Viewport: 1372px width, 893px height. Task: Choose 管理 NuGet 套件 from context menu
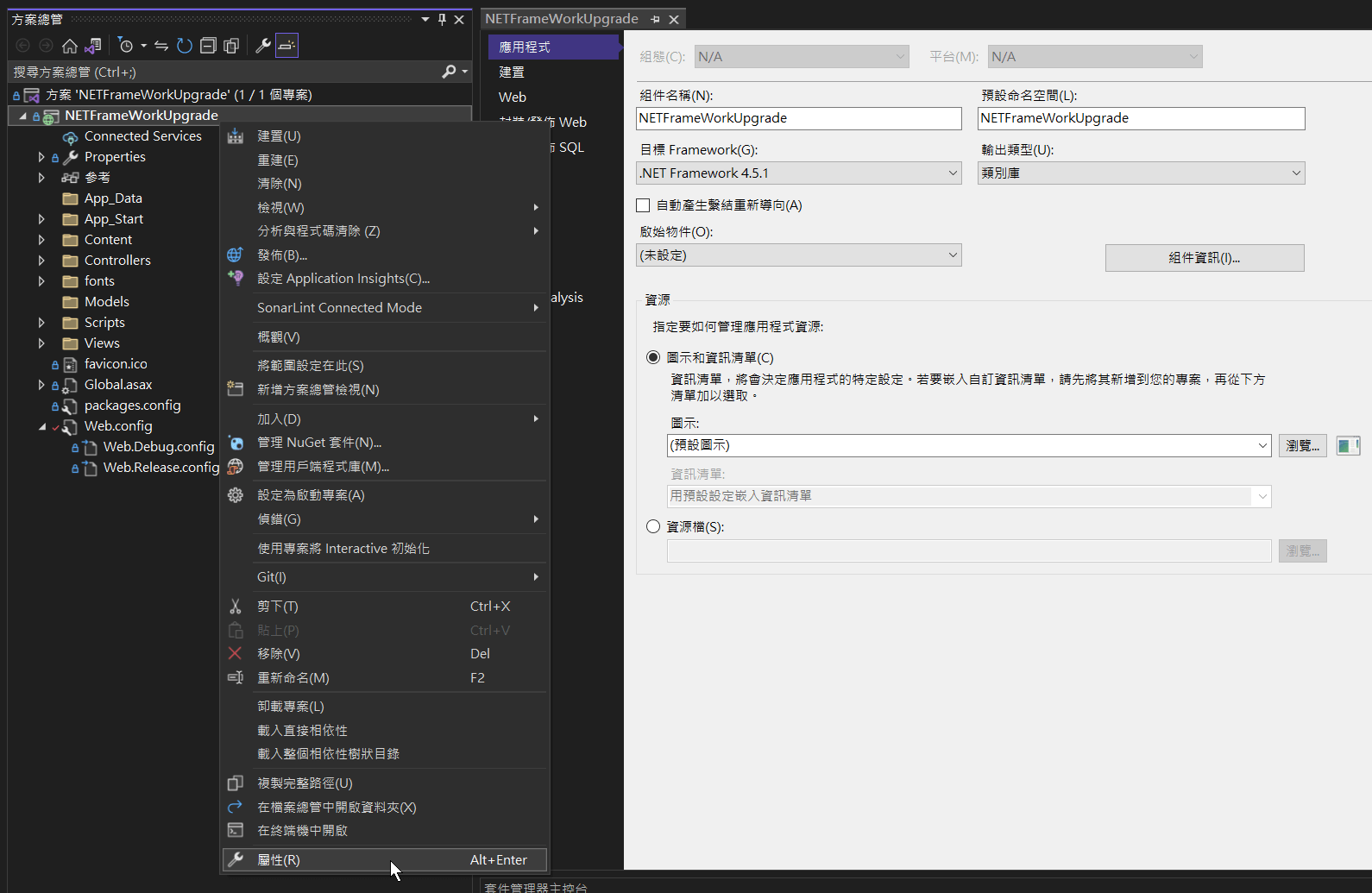coord(319,443)
